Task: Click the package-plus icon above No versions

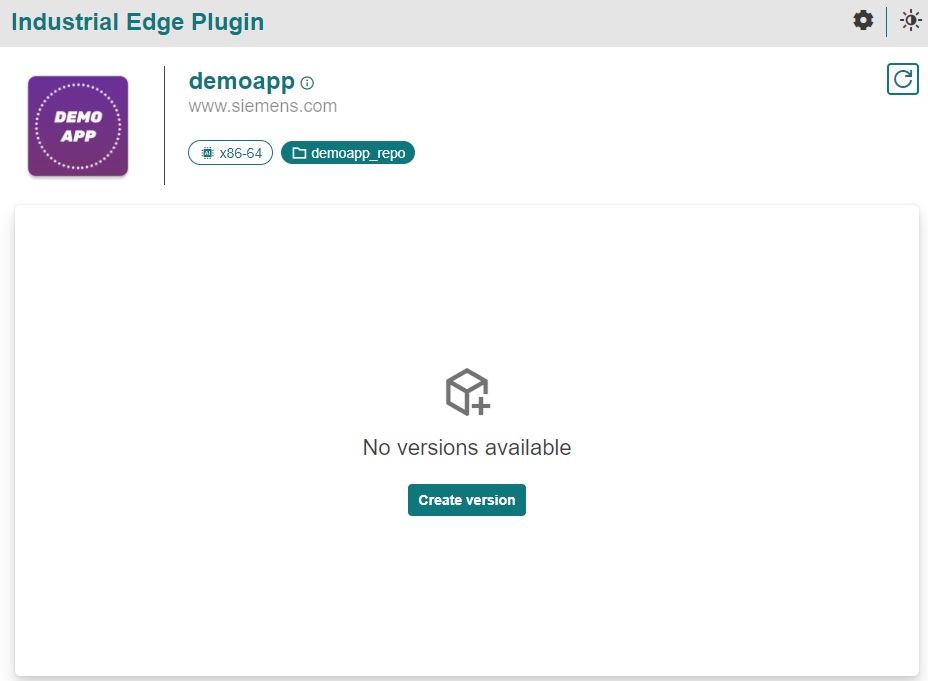Action: pos(467,392)
